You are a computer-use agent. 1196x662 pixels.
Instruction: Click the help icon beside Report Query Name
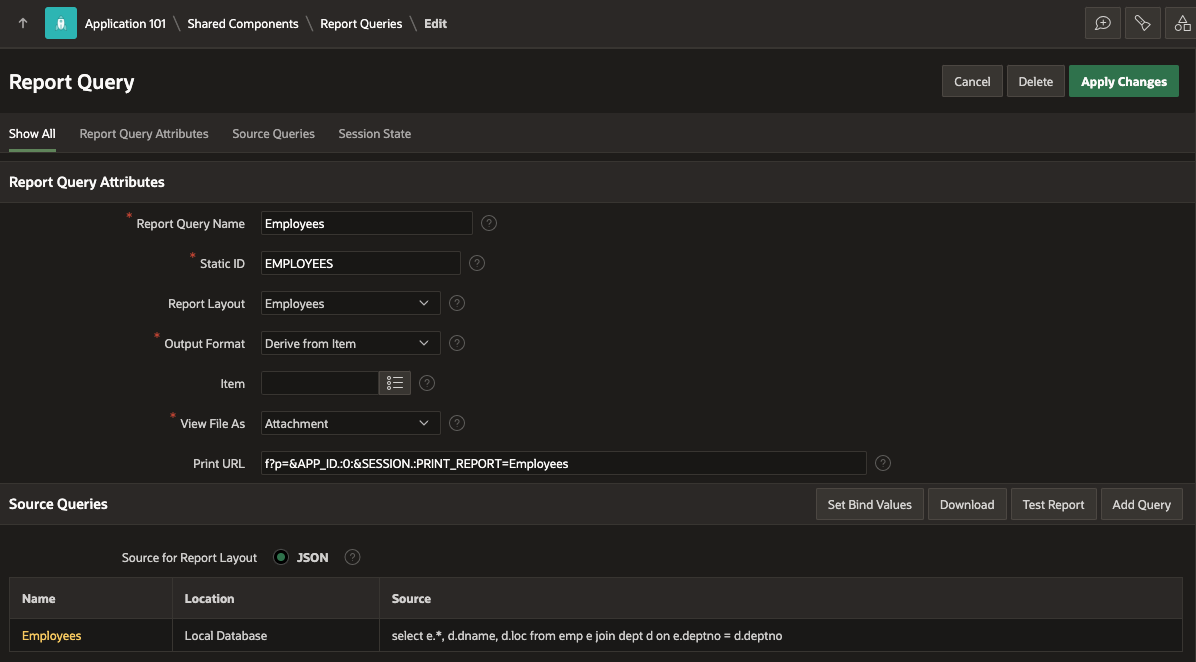(x=489, y=223)
